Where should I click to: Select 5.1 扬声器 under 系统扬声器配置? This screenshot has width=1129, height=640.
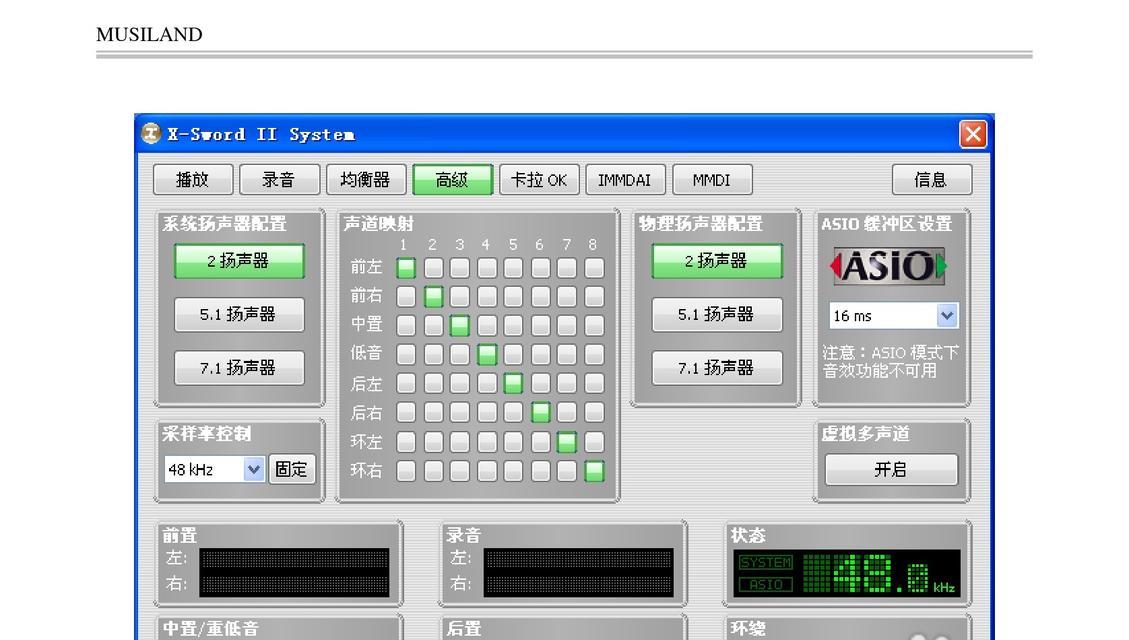coord(239,315)
